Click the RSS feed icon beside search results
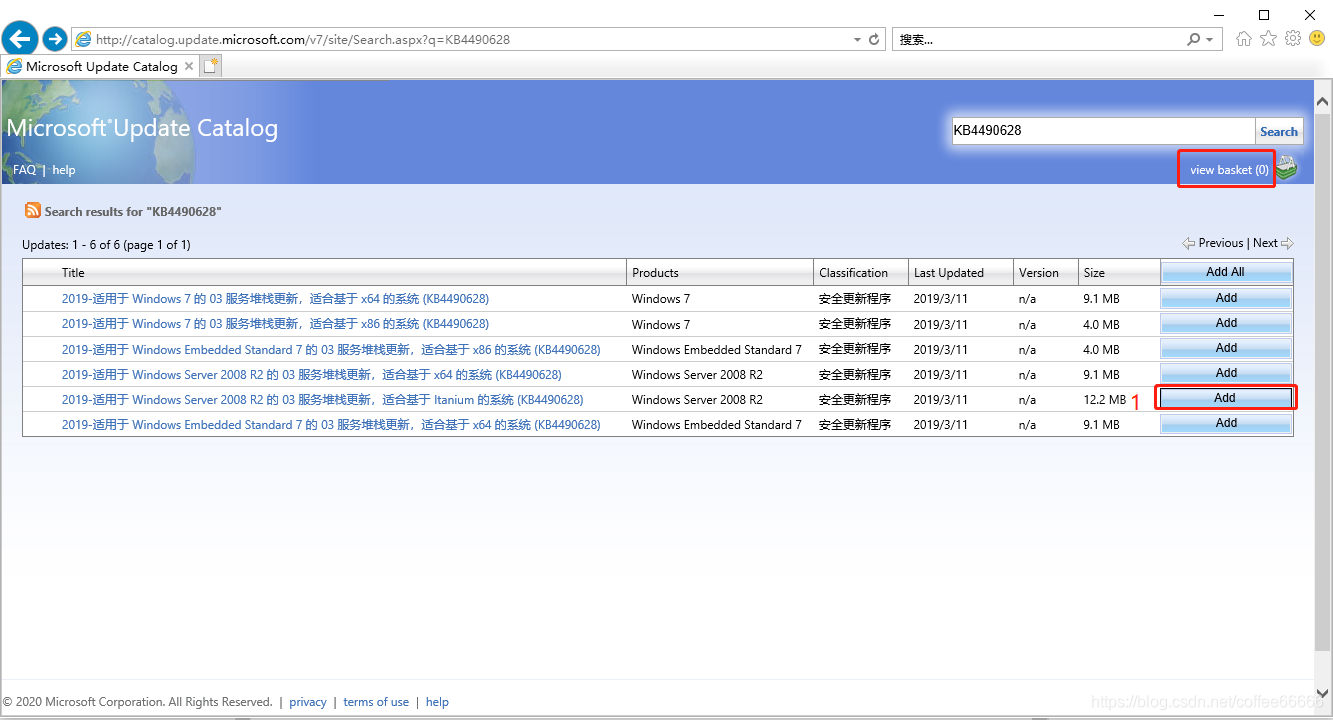 33,211
